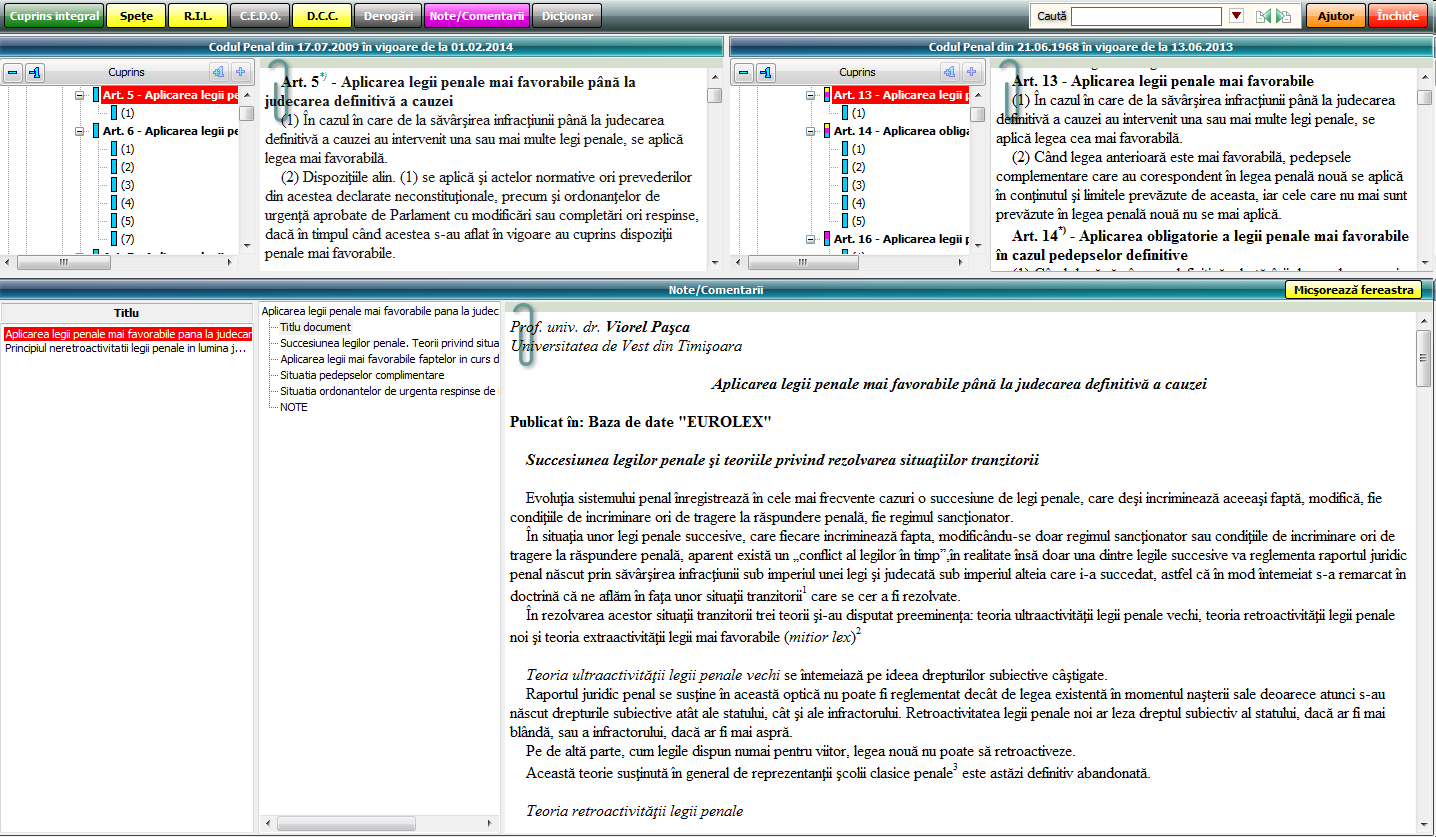Click the collapse-to-level-1 icon in left Cuprins
Screen dimensions: 1436x837
click(x=36, y=72)
